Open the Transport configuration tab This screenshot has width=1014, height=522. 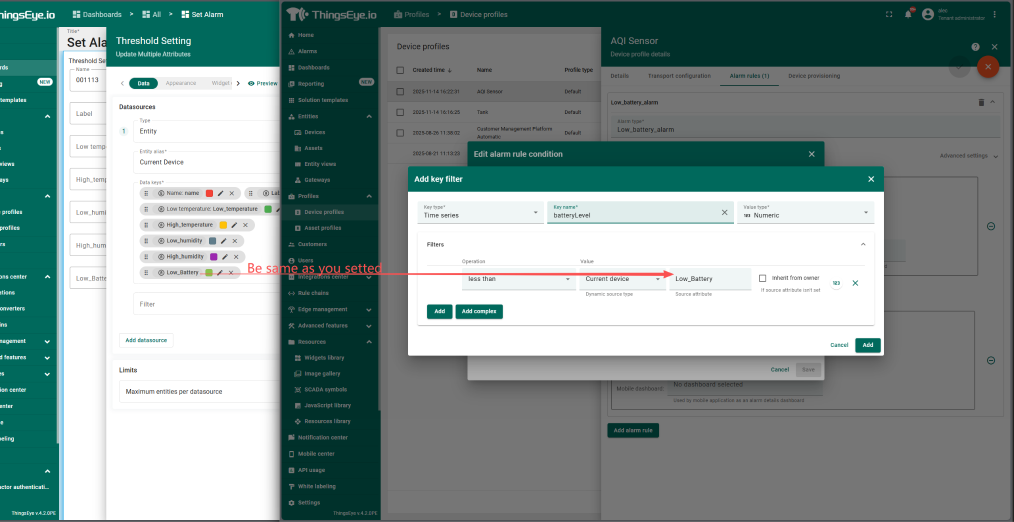point(674,76)
